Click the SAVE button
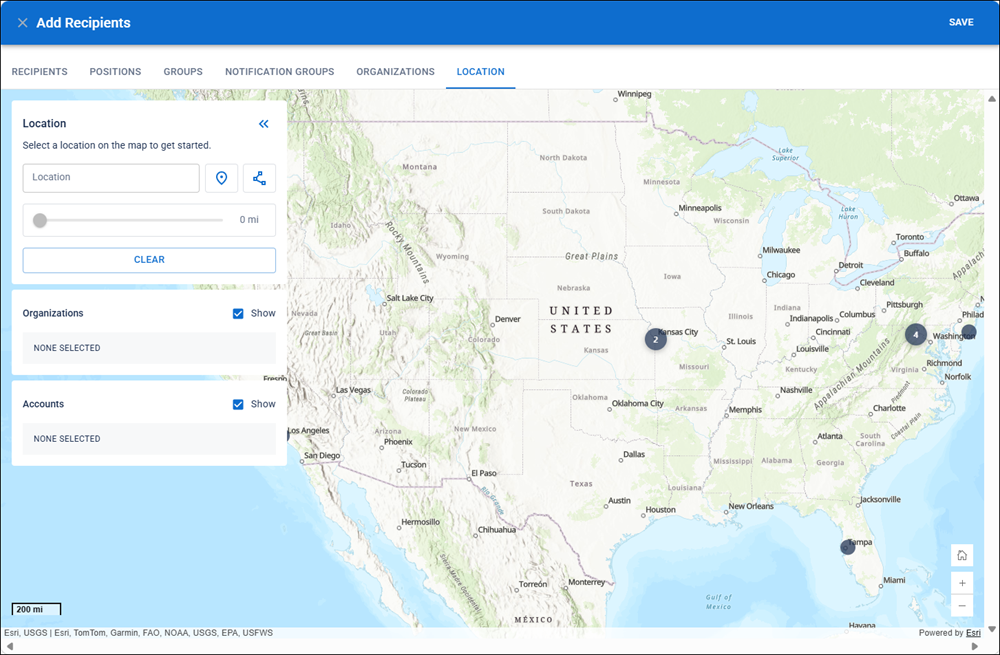Image resolution: width=1000 pixels, height=655 pixels. pyautogui.click(x=960, y=22)
